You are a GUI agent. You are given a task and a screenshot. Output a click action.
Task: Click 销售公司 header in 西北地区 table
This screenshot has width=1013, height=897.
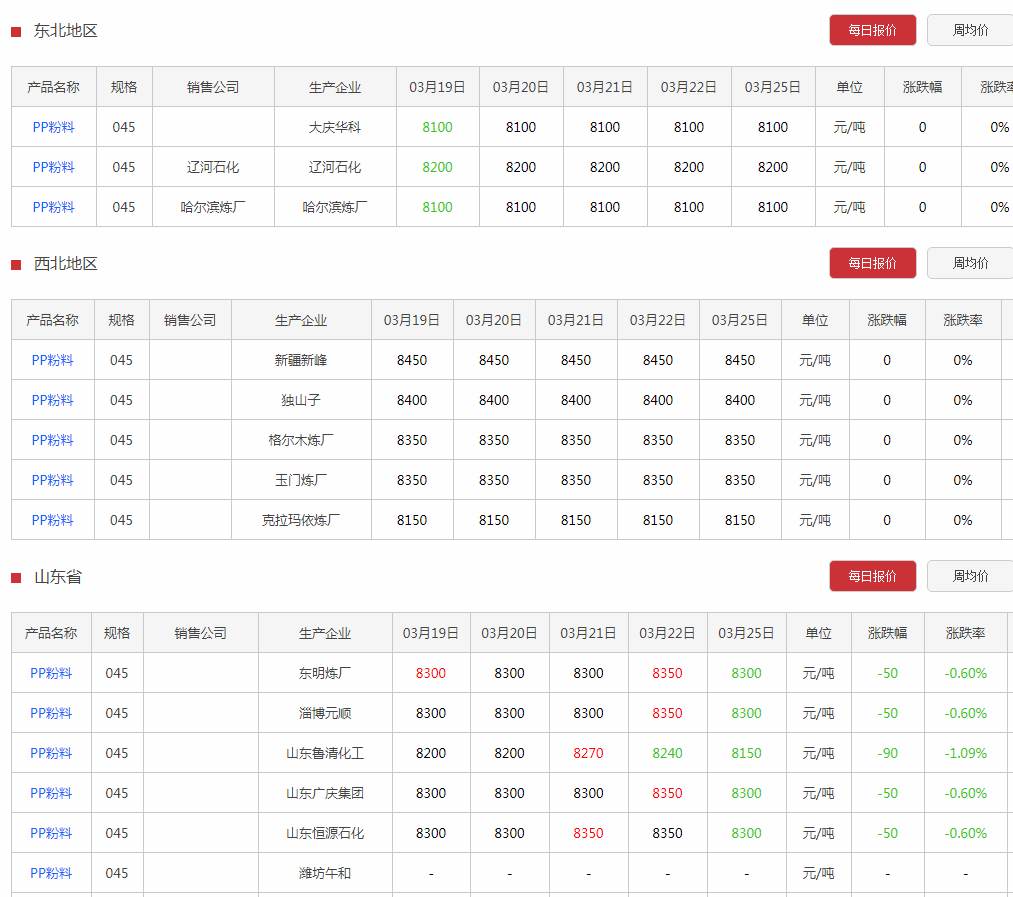coord(190,320)
